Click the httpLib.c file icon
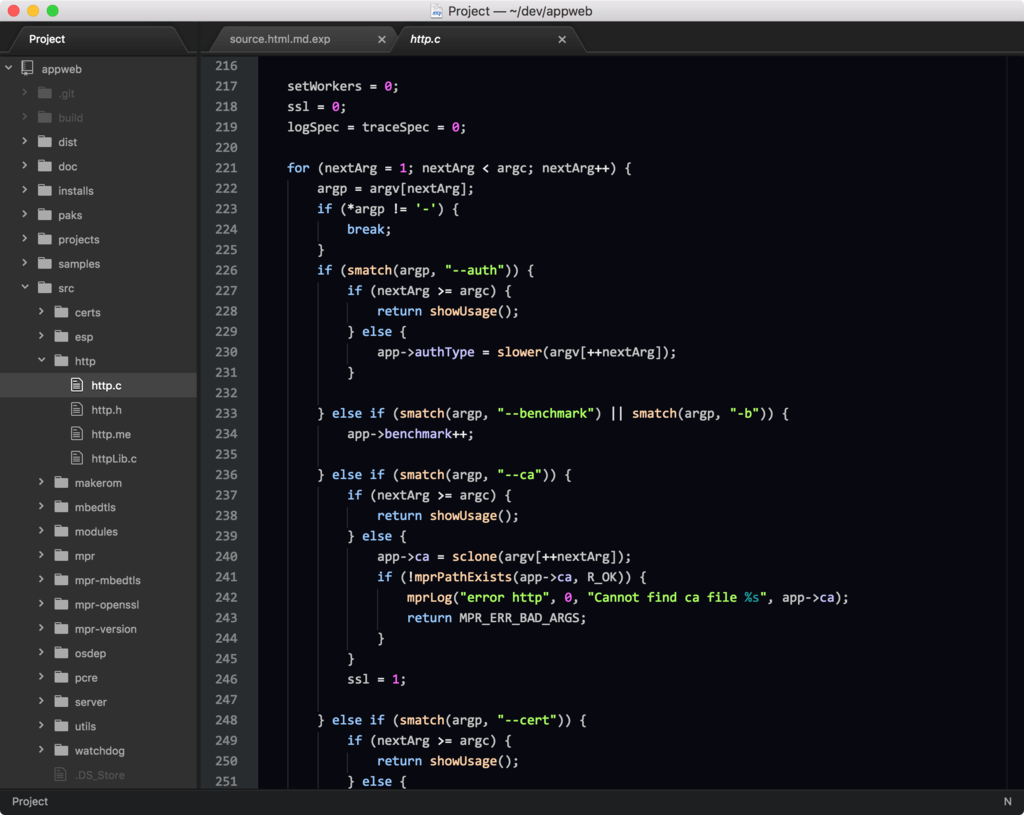This screenshot has height=815, width=1024. (77, 459)
